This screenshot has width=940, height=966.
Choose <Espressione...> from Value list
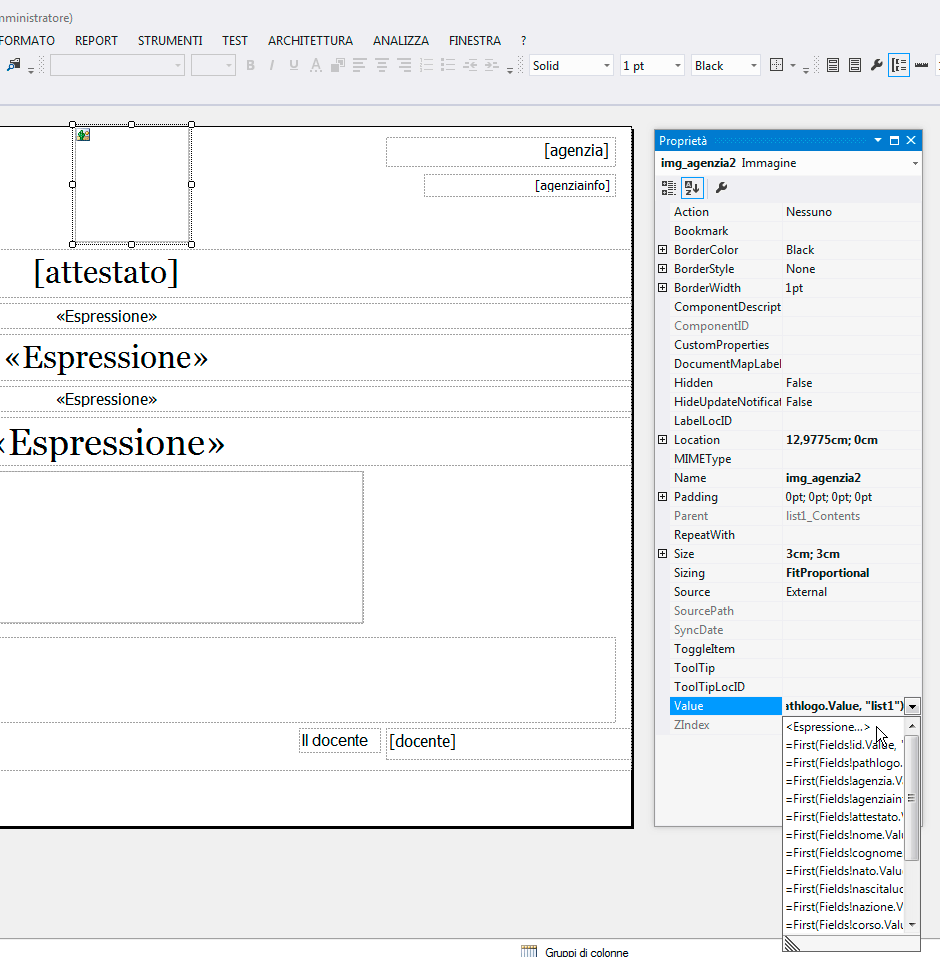point(844,727)
